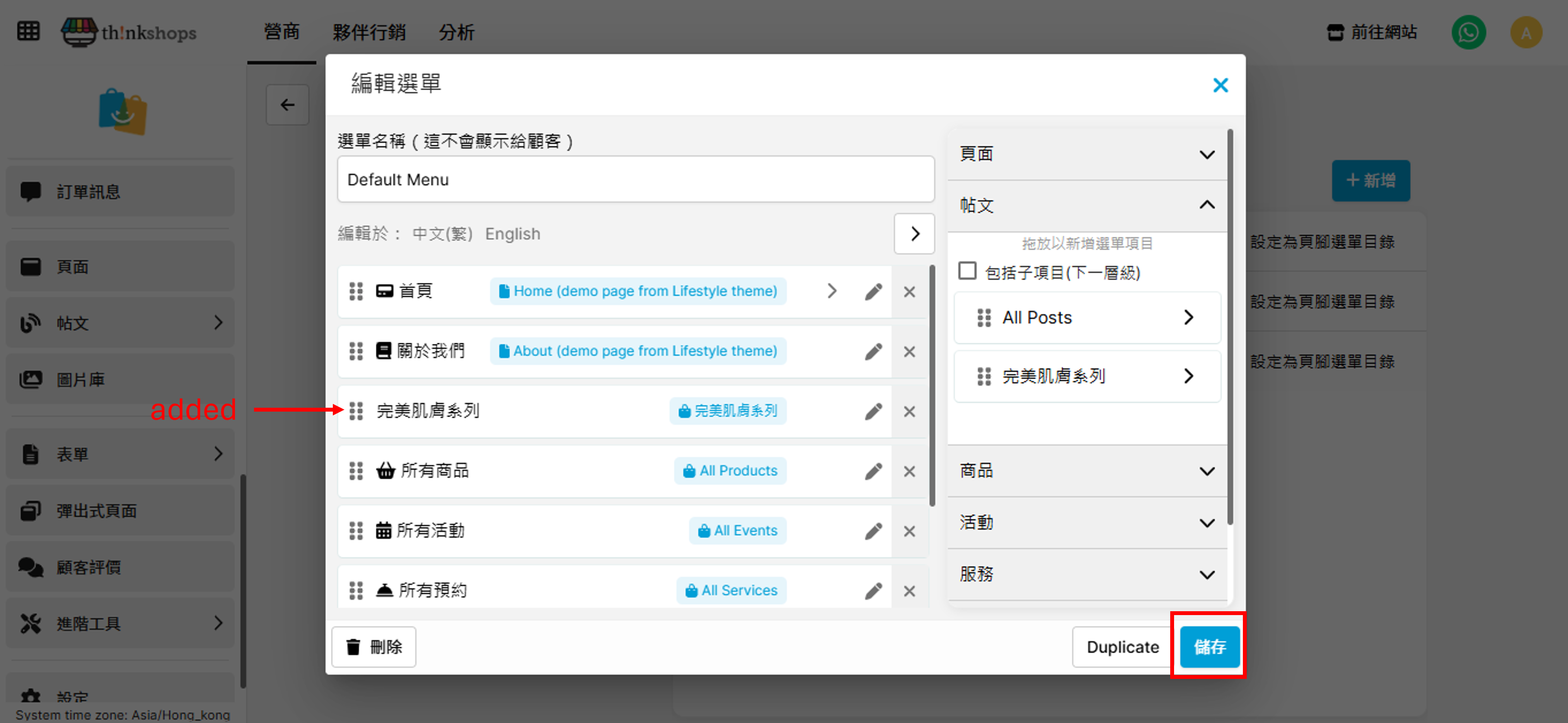Open the apps grid icon top-left
Screen dimensions: 1568x723
pos(28,31)
